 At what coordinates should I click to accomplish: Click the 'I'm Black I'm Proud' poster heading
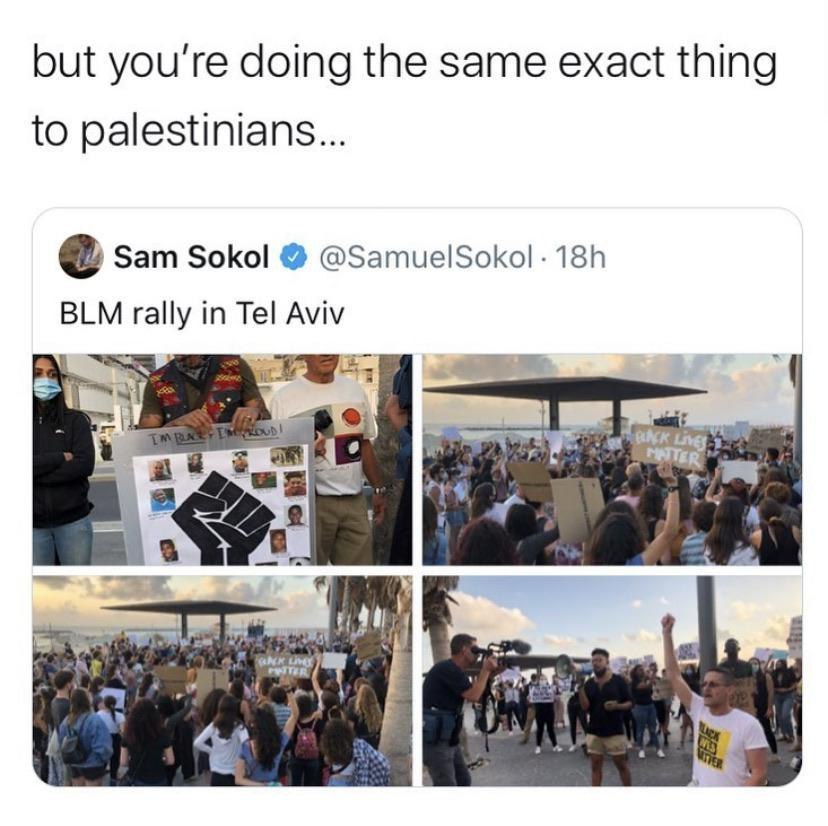[x=213, y=434]
